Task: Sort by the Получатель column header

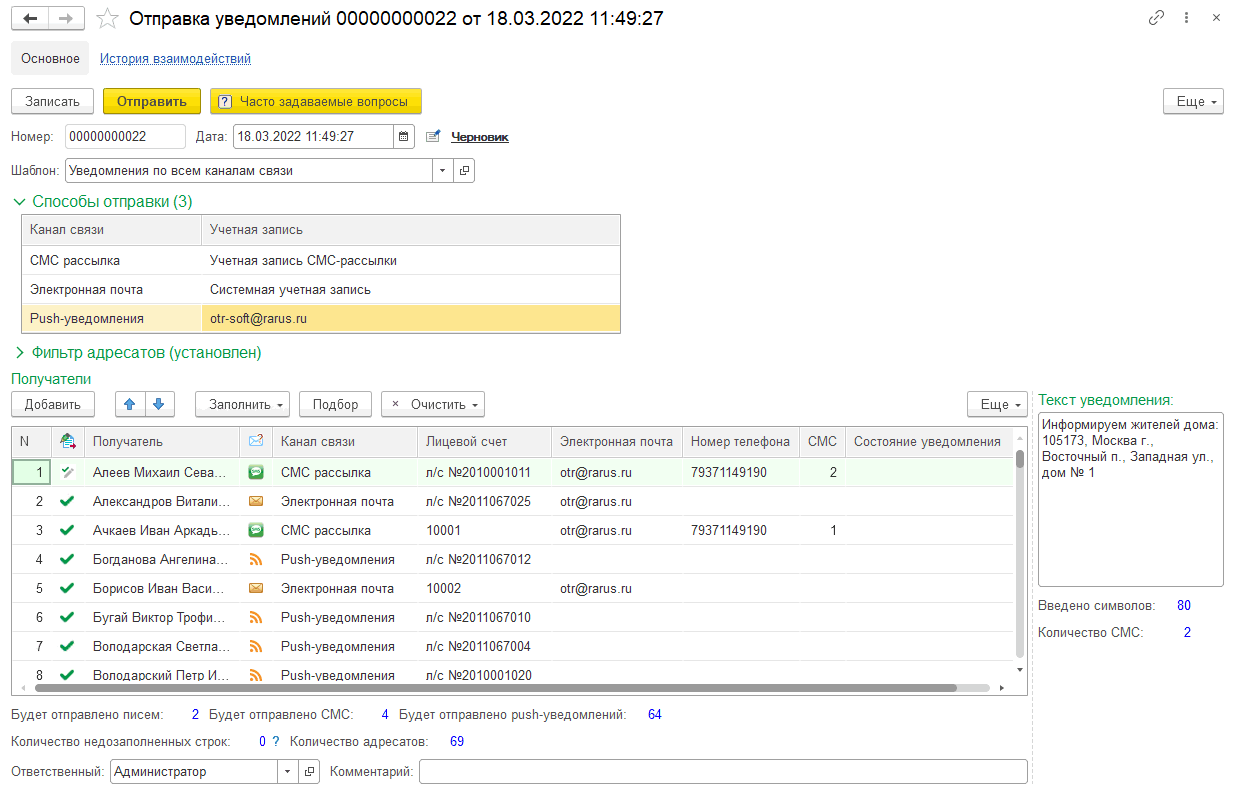Action: point(162,441)
